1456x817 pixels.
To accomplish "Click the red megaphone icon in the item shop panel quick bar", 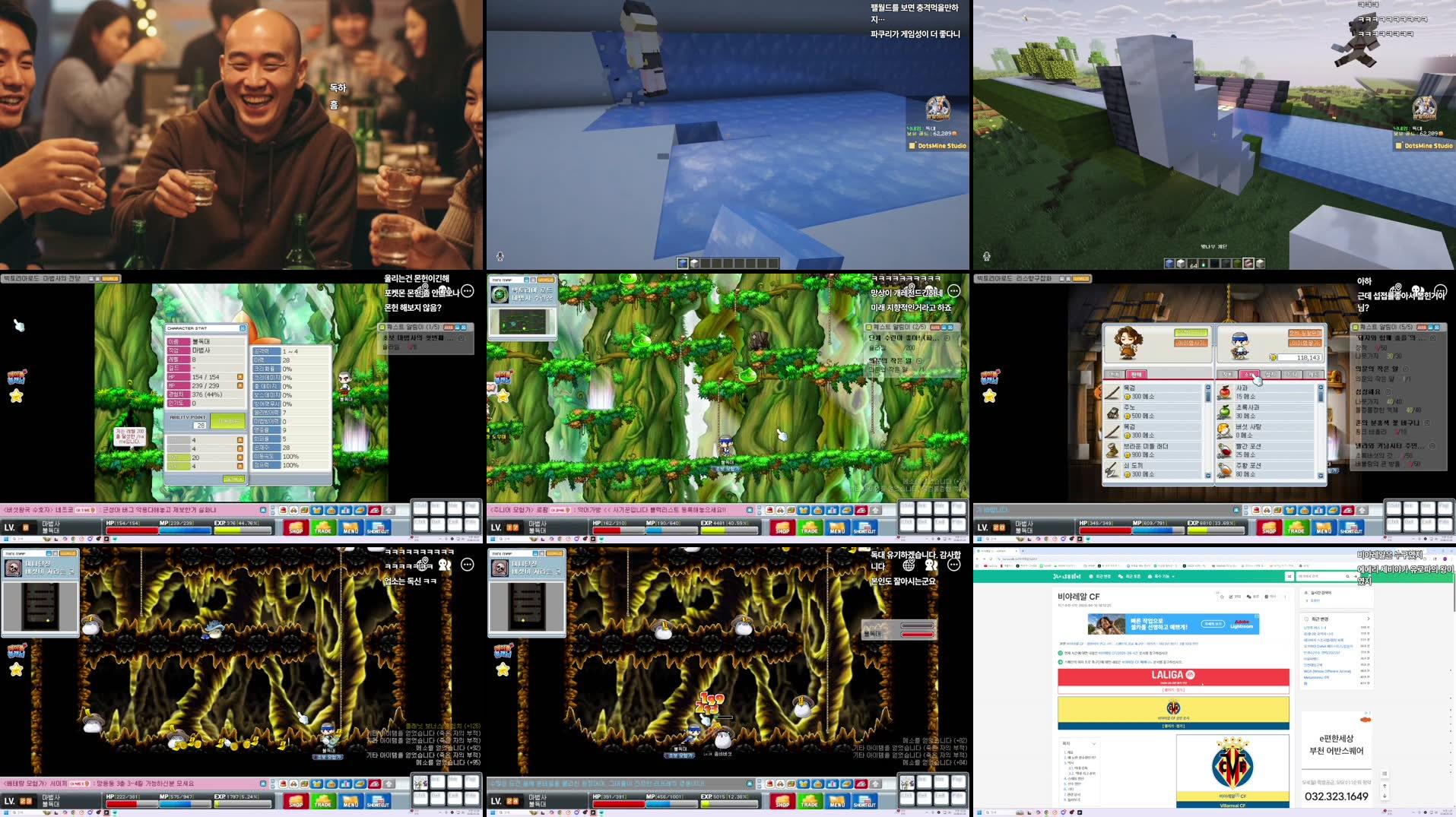I will click(1348, 510).
